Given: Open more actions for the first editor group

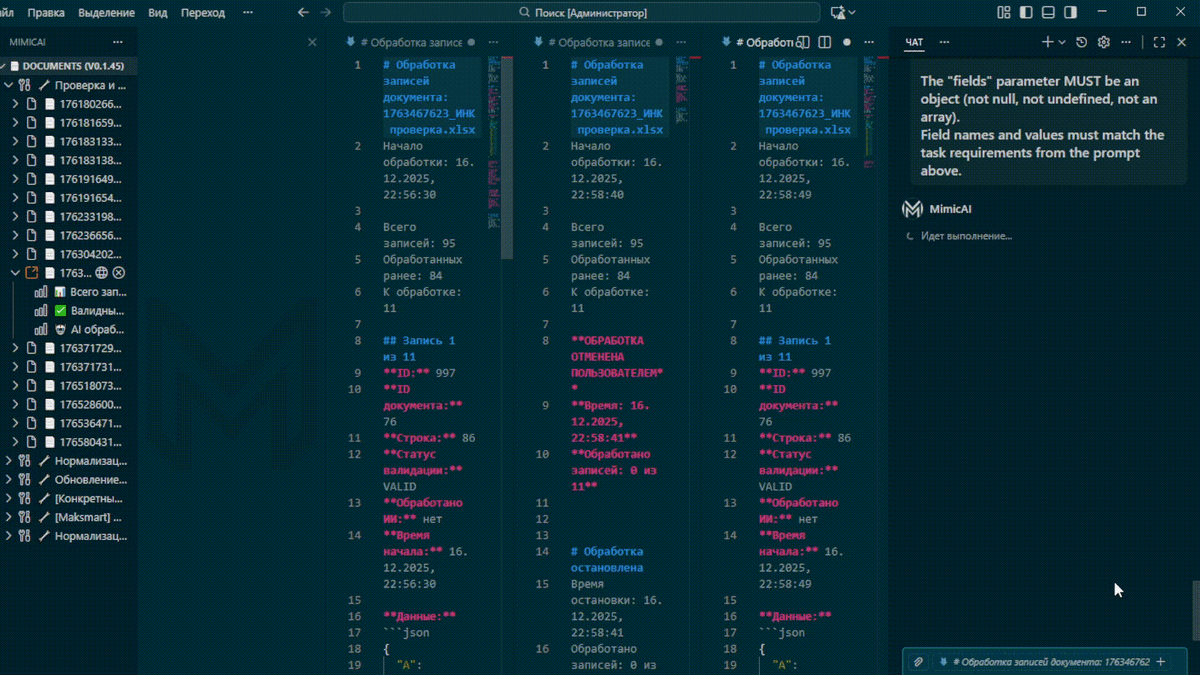Looking at the screenshot, I should tap(493, 43).
